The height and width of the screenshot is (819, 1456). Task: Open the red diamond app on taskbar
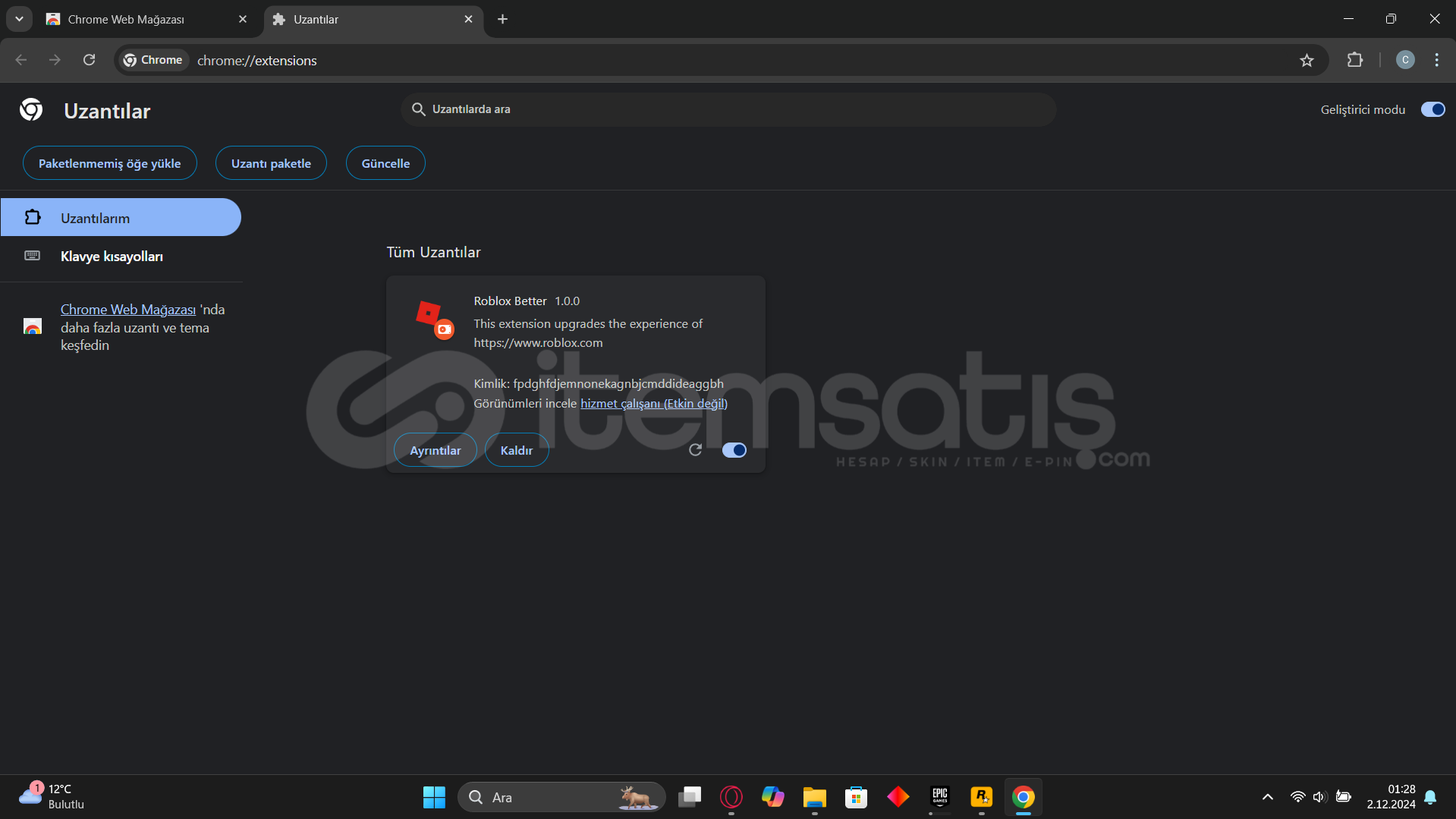pos(898,797)
